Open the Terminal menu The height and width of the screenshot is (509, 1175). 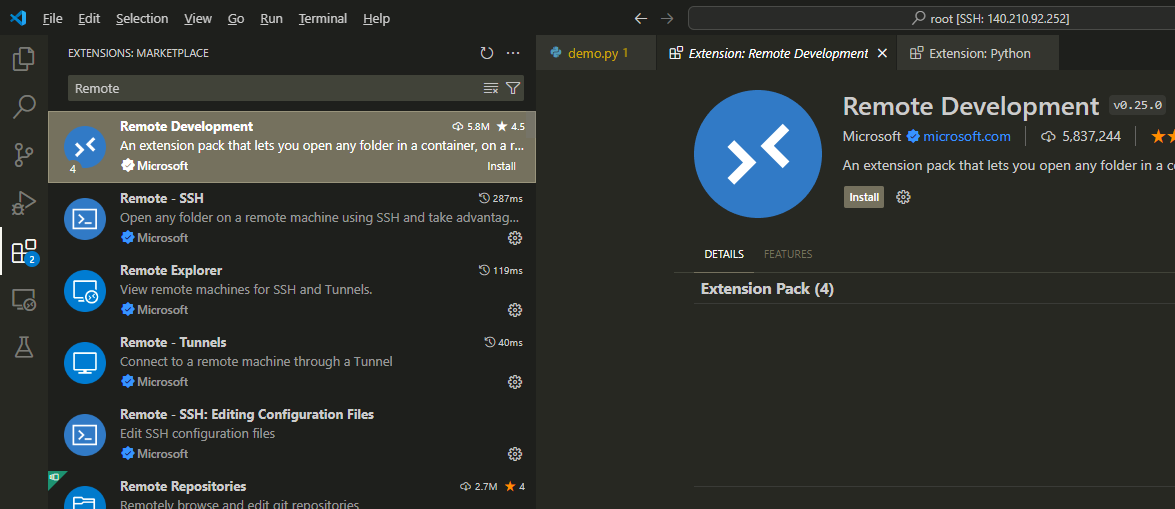pos(322,18)
